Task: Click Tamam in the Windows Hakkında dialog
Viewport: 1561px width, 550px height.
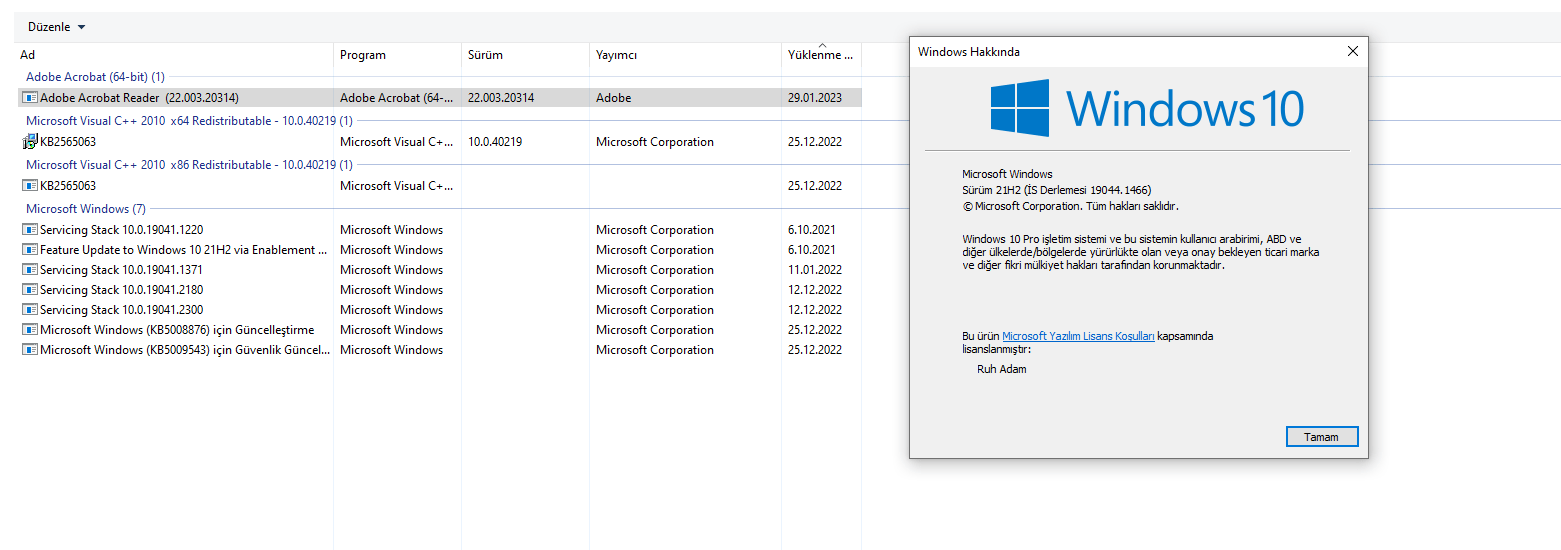Action: coord(1321,437)
